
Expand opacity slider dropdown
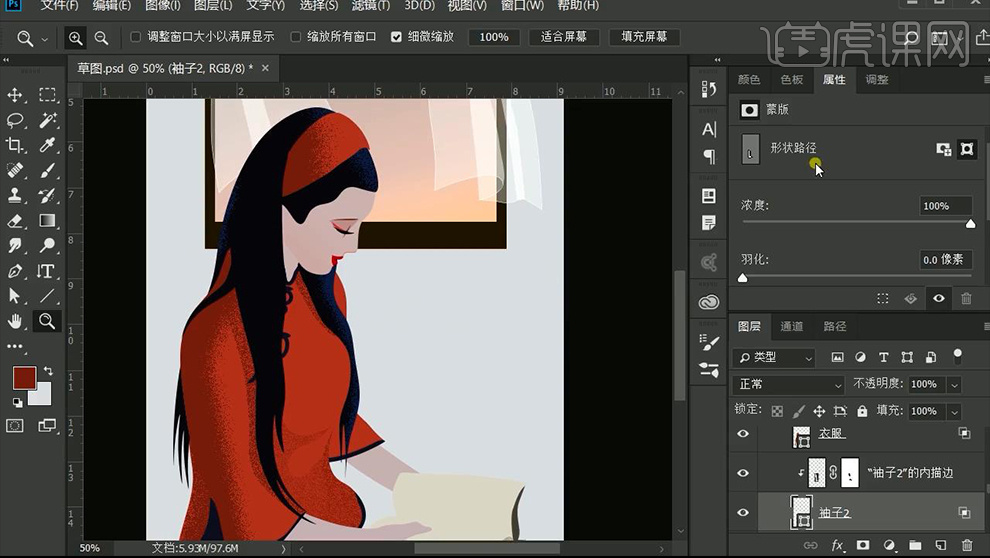(x=955, y=384)
